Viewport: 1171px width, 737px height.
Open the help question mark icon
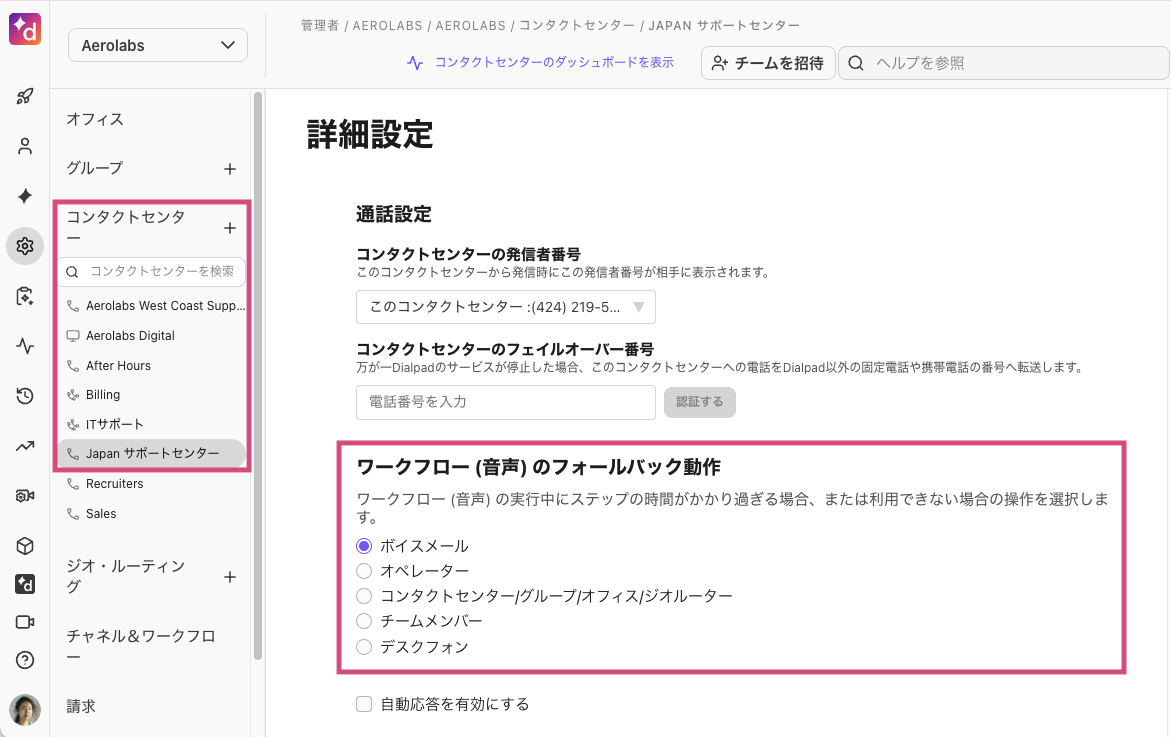pos(25,660)
